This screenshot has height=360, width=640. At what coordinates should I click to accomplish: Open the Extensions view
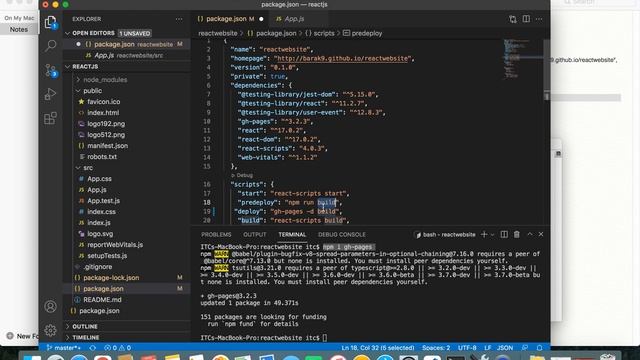coord(50,118)
